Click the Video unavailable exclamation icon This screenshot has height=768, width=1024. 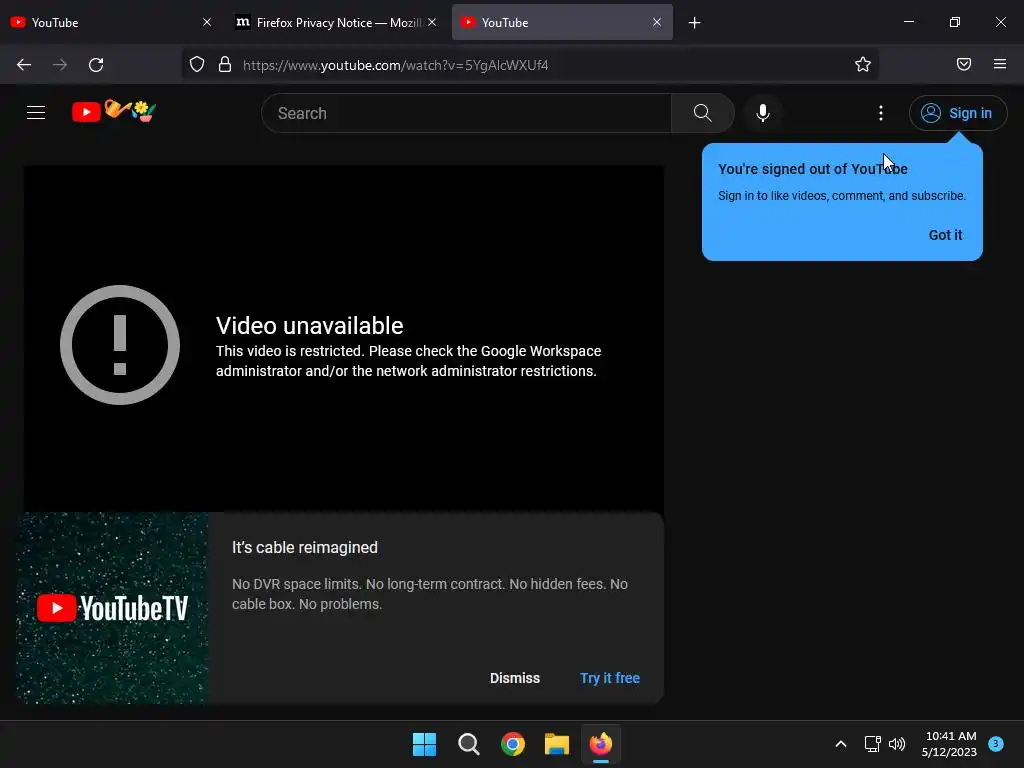point(120,345)
